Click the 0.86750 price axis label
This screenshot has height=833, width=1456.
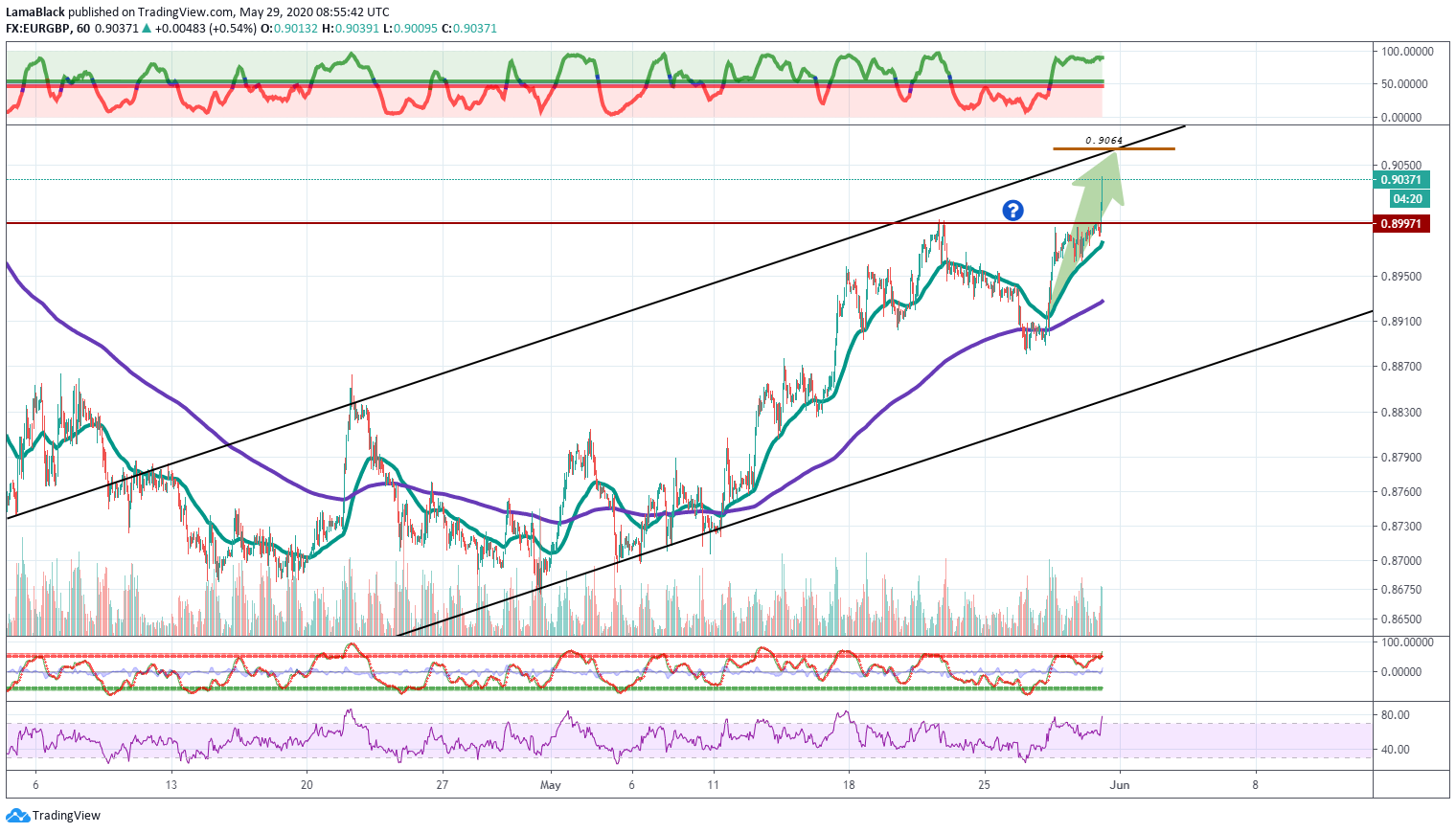(x=1400, y=590)
